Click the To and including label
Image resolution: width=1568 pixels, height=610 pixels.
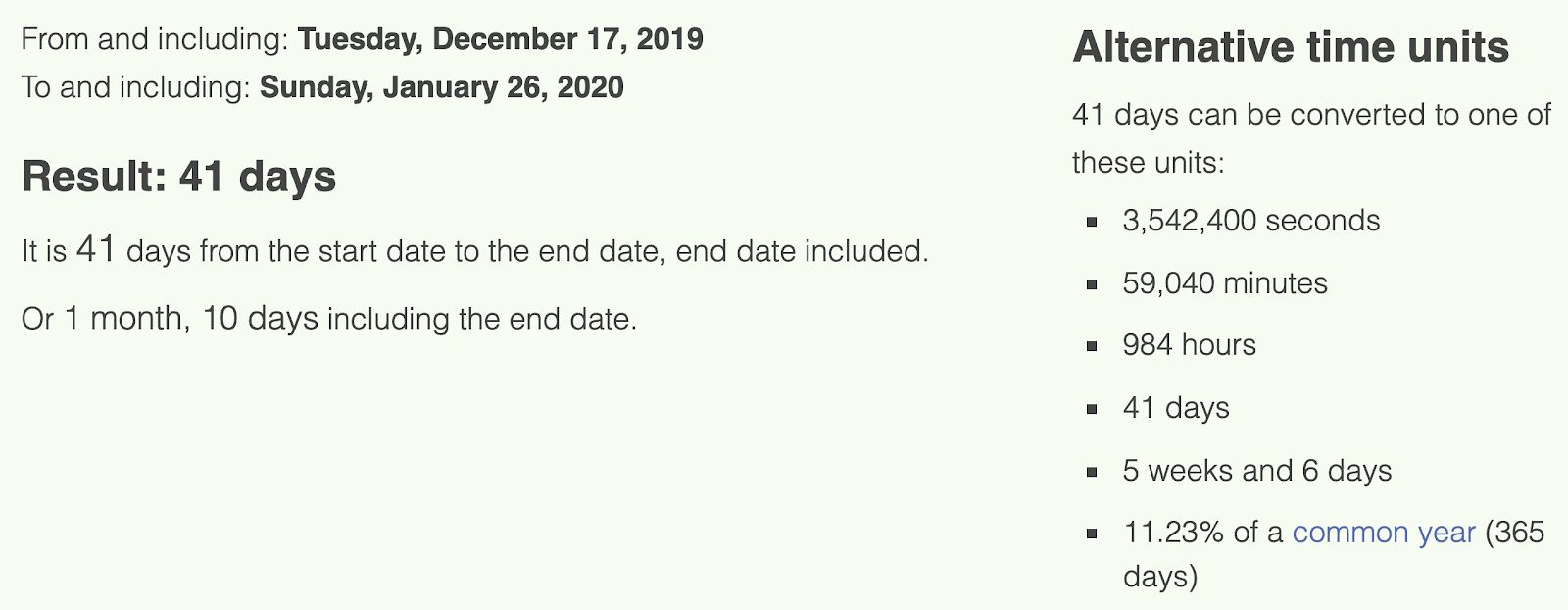(136, 87)
